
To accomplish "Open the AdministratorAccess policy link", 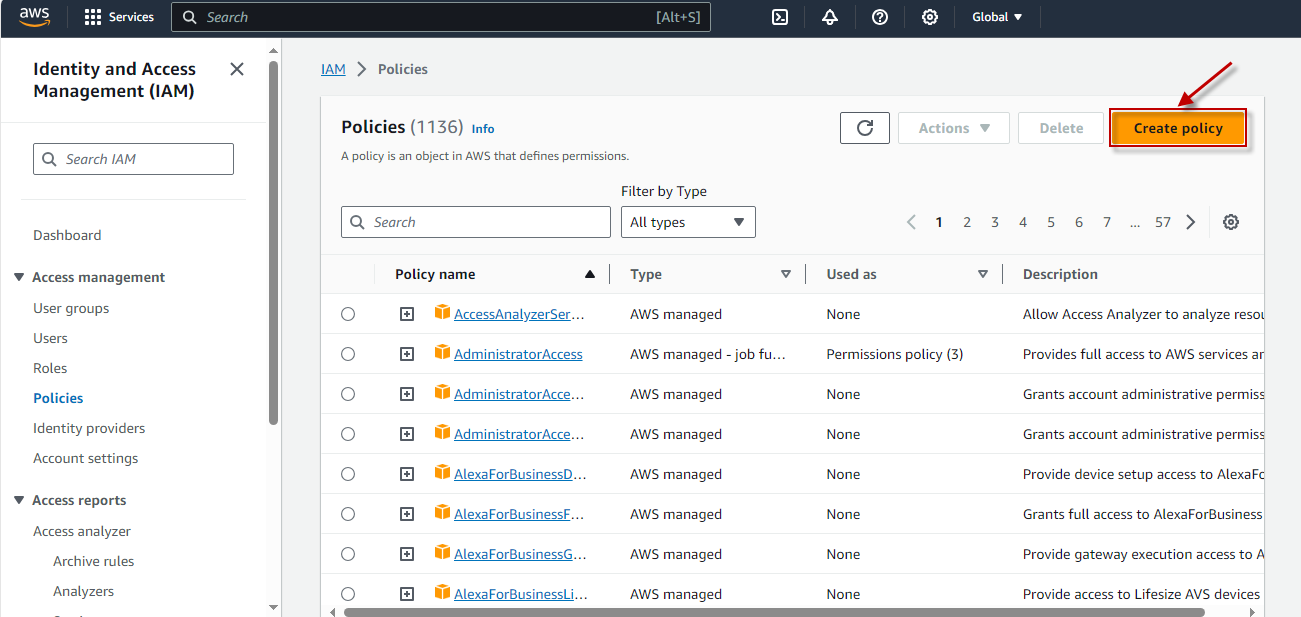I will 518,354.
